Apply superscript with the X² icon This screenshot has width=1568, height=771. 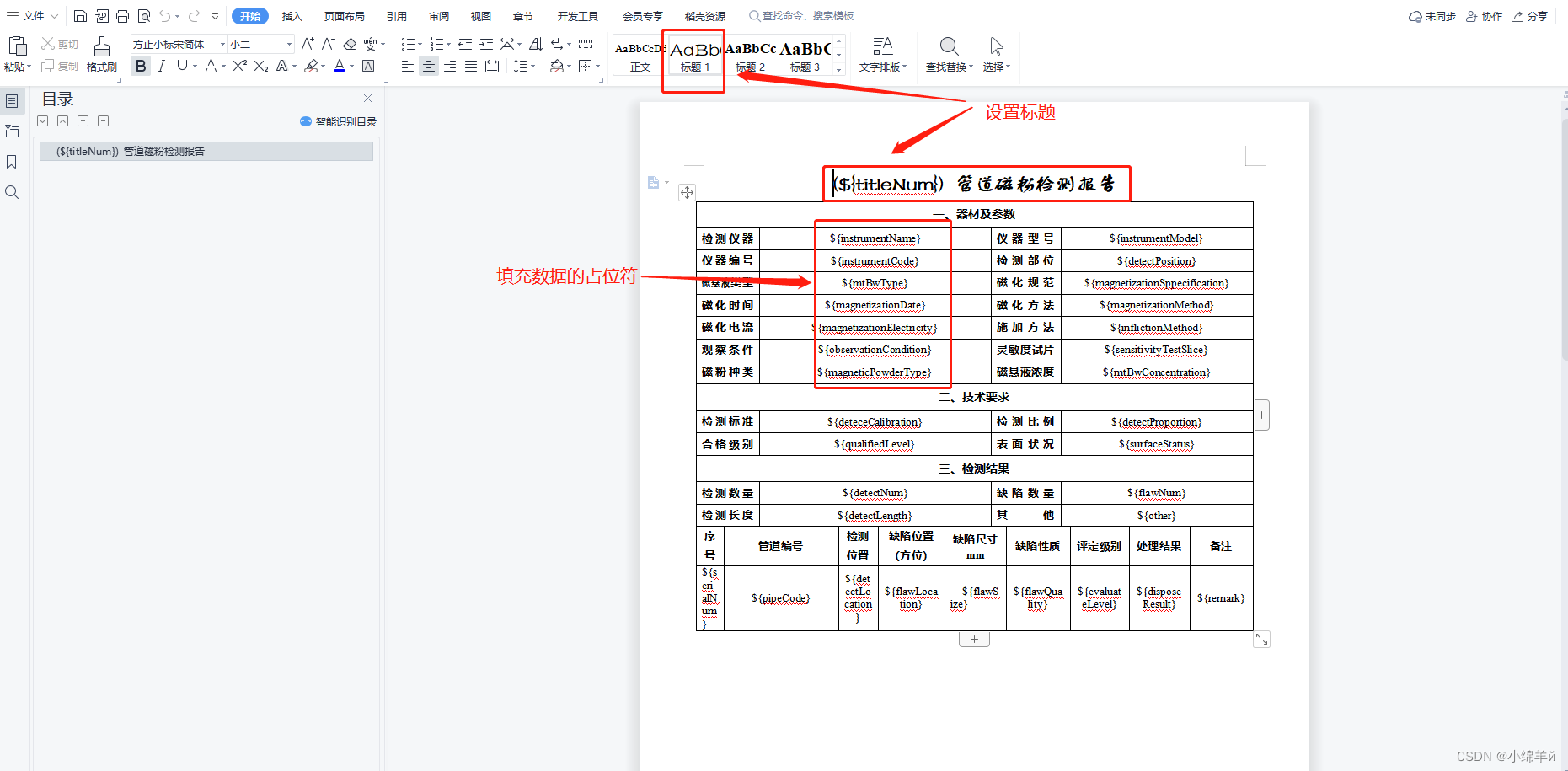click(240, 66)
